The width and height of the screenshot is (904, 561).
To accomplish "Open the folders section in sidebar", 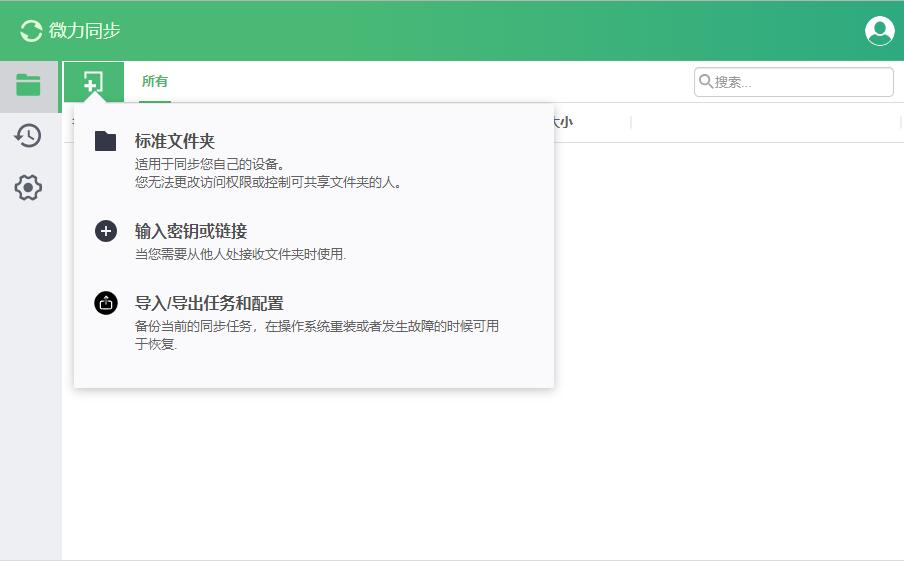I will [x=28, y=85].
